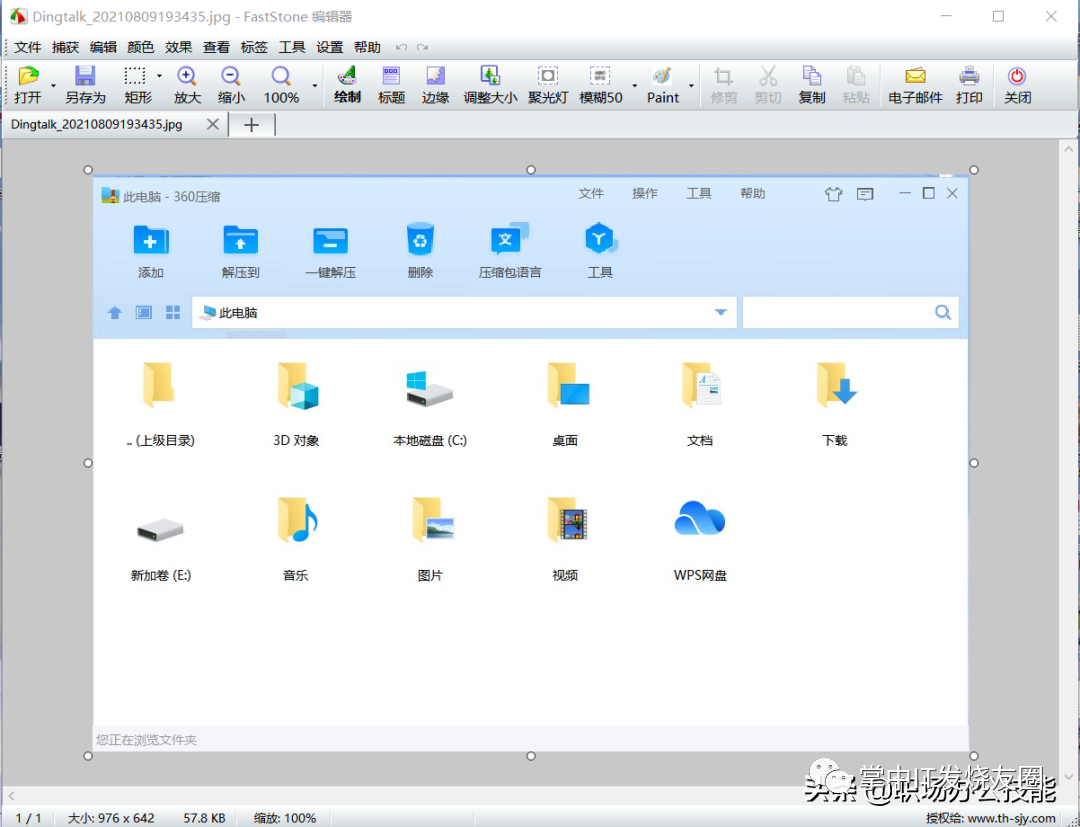Switch to list view in 360压缩

pos(143,313)
